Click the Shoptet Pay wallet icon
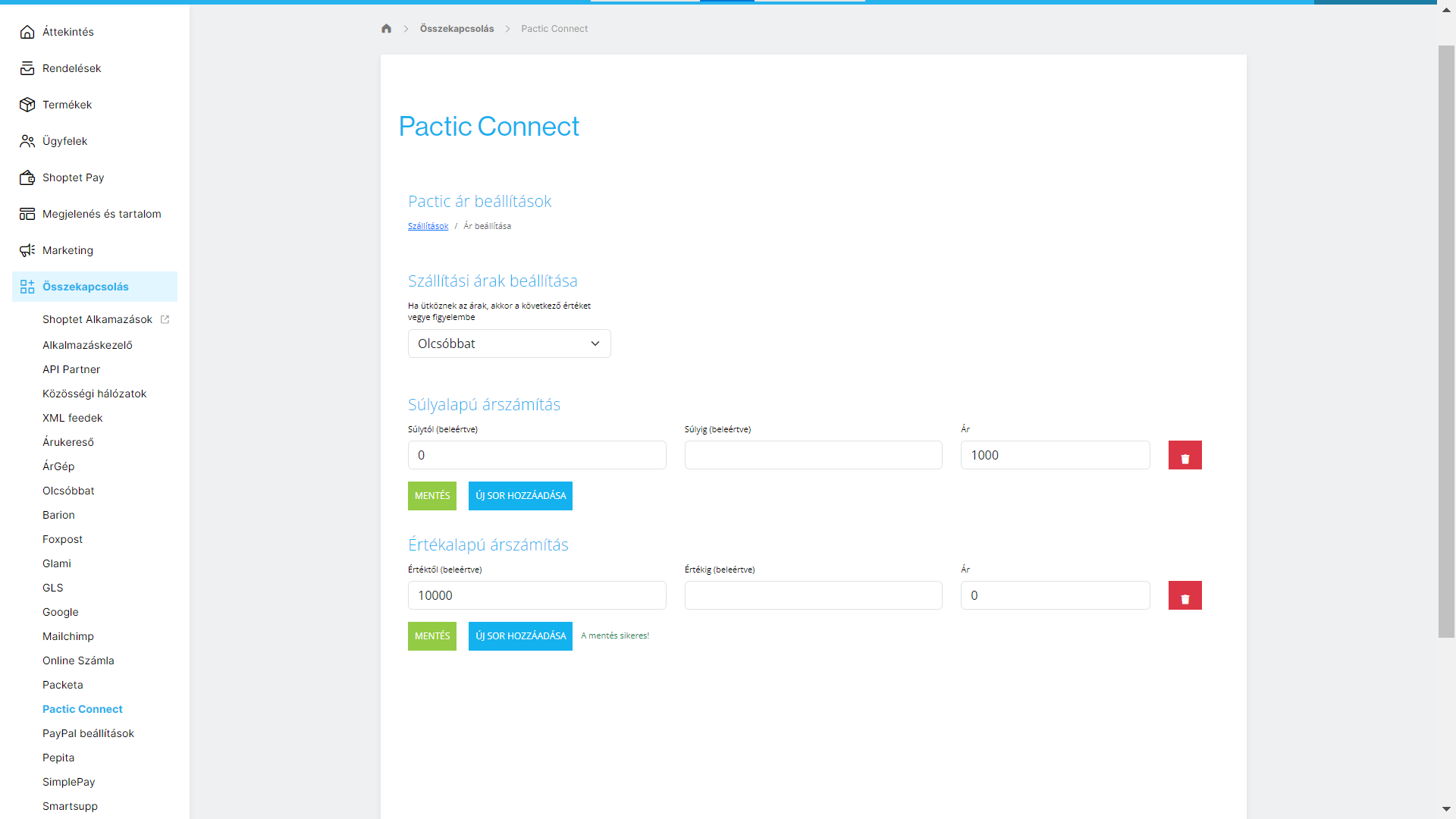 pos(27,177)
